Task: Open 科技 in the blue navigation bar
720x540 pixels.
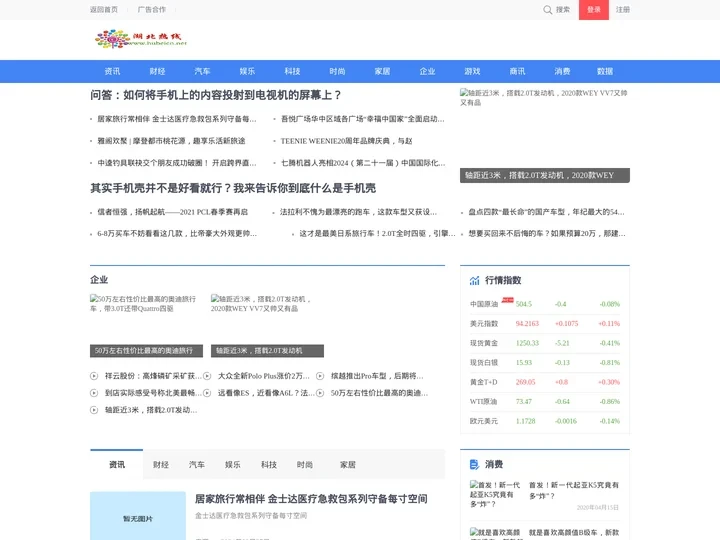Action: click(x=292, y=71)
